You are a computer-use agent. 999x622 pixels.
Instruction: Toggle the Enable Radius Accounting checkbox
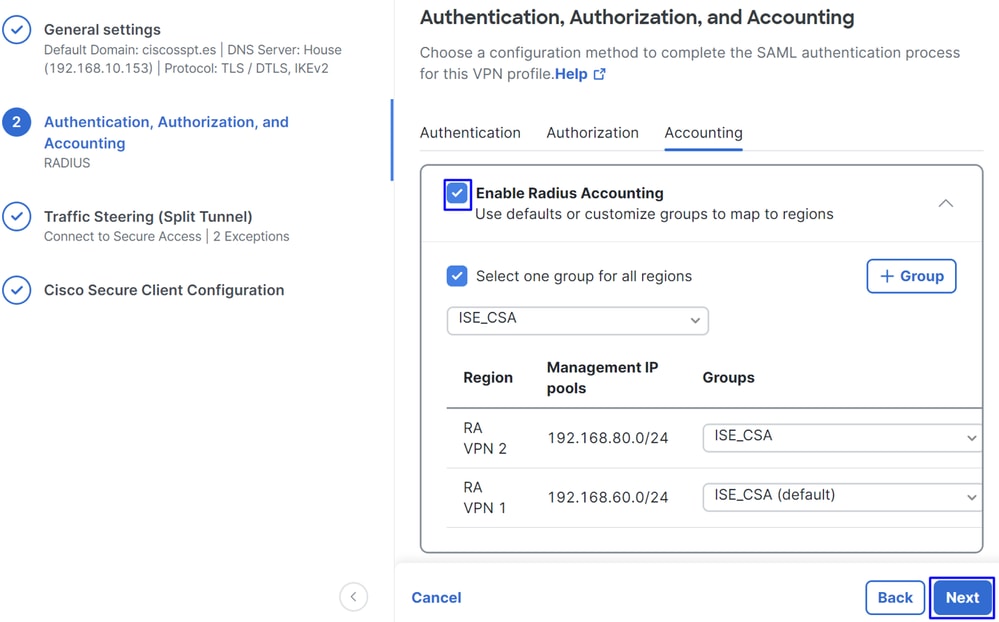point(457,193)
